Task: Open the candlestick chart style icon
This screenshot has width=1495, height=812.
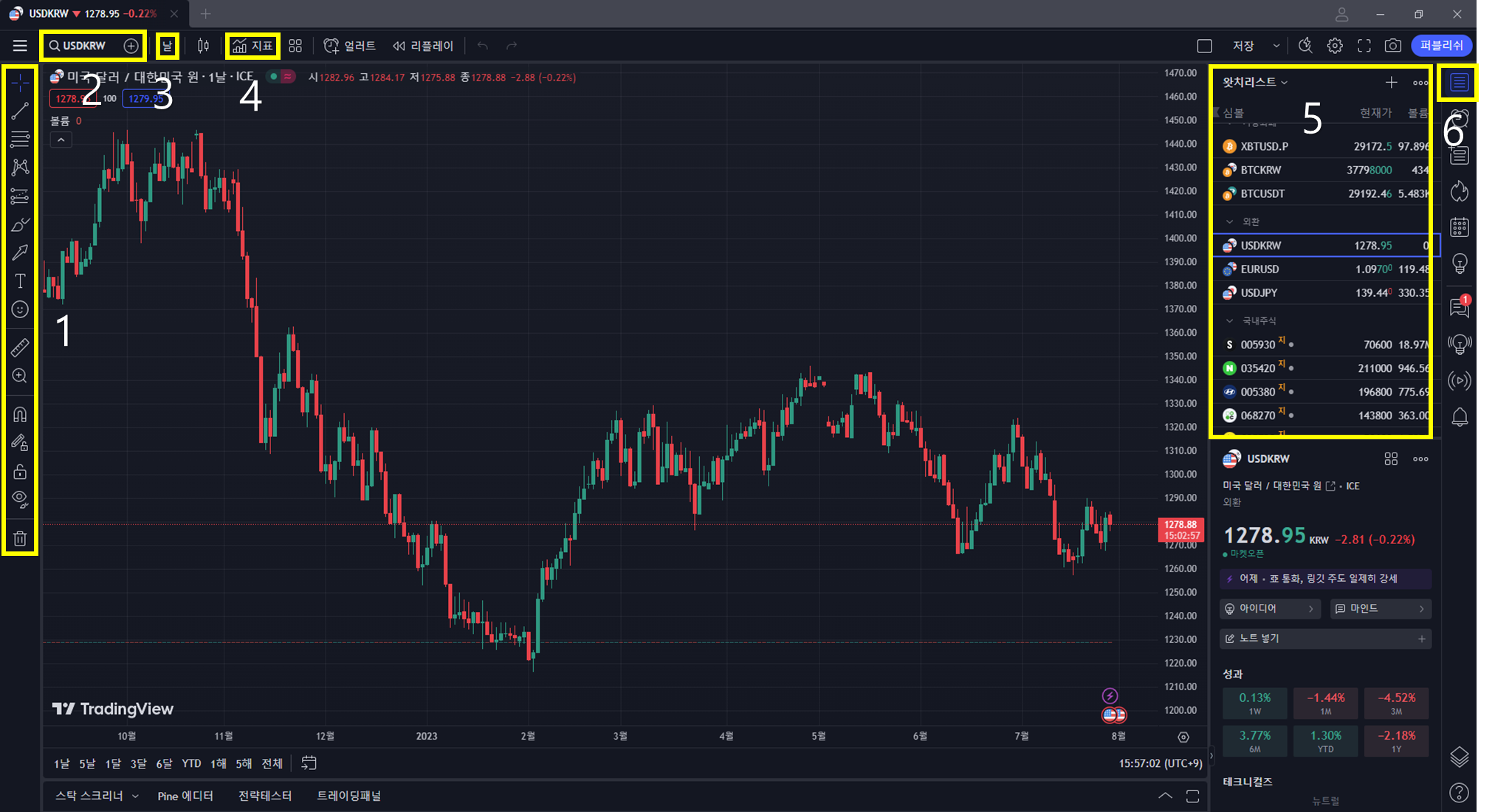Action: [203, 46]
